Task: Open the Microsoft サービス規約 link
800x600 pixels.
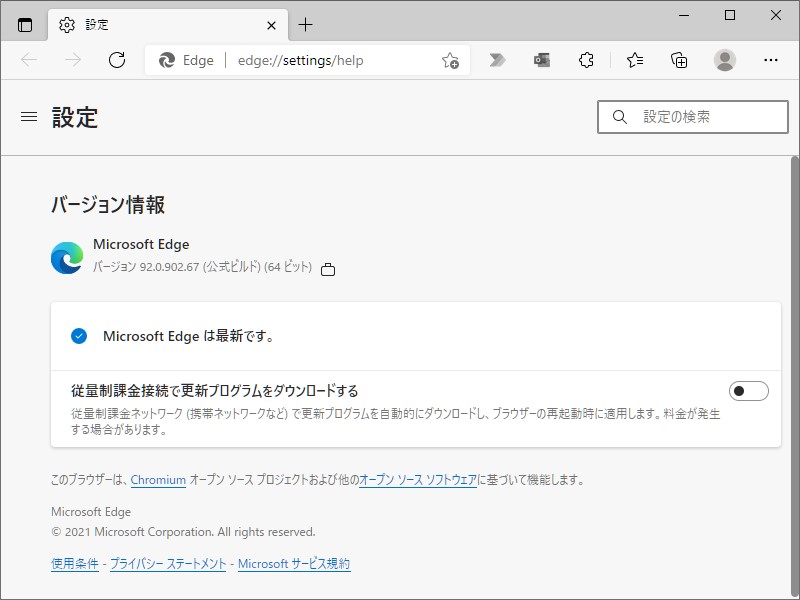Action: pyautogui.click(x=294, y=563)
